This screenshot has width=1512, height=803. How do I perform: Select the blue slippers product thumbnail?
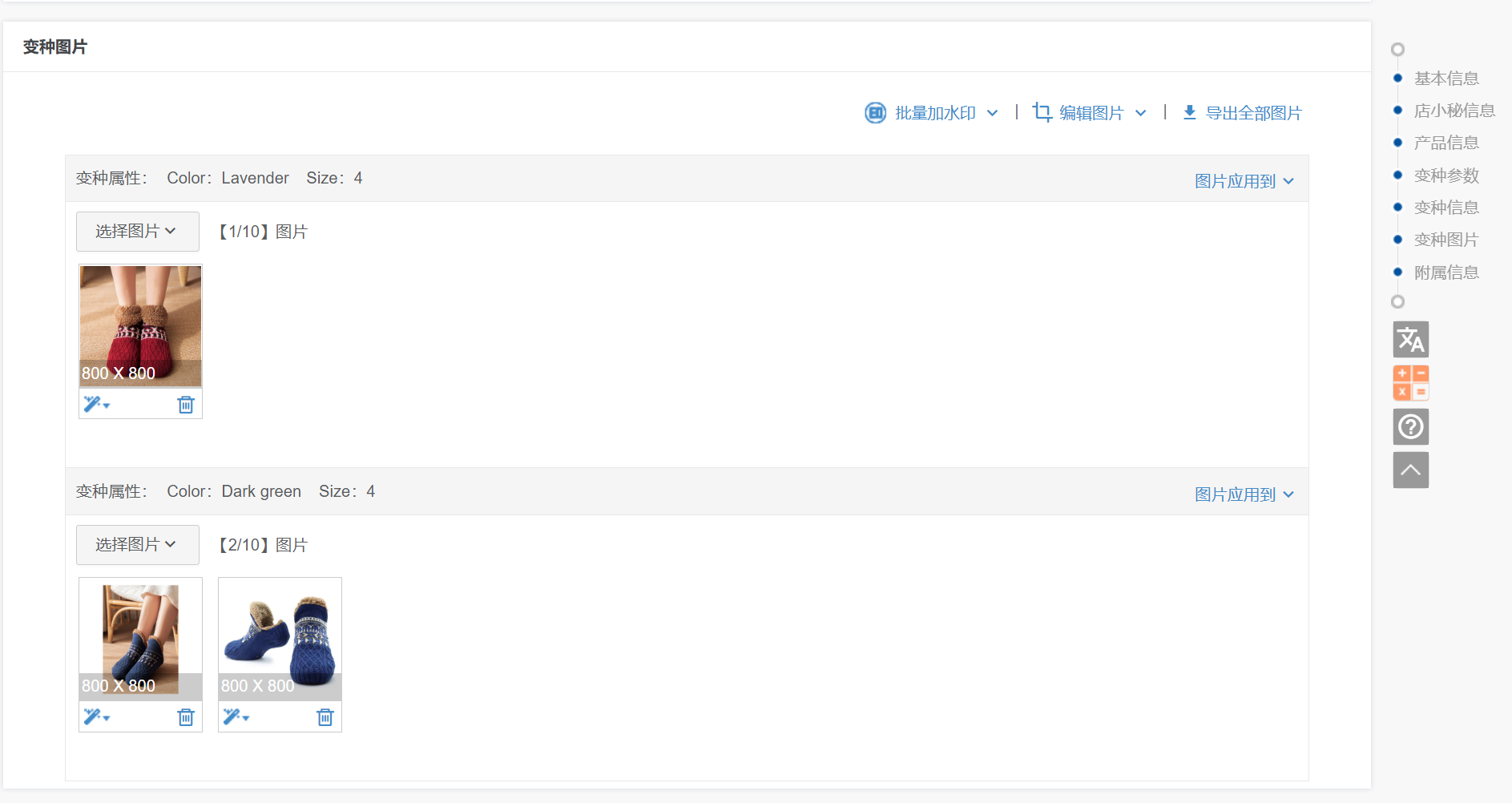280,639
